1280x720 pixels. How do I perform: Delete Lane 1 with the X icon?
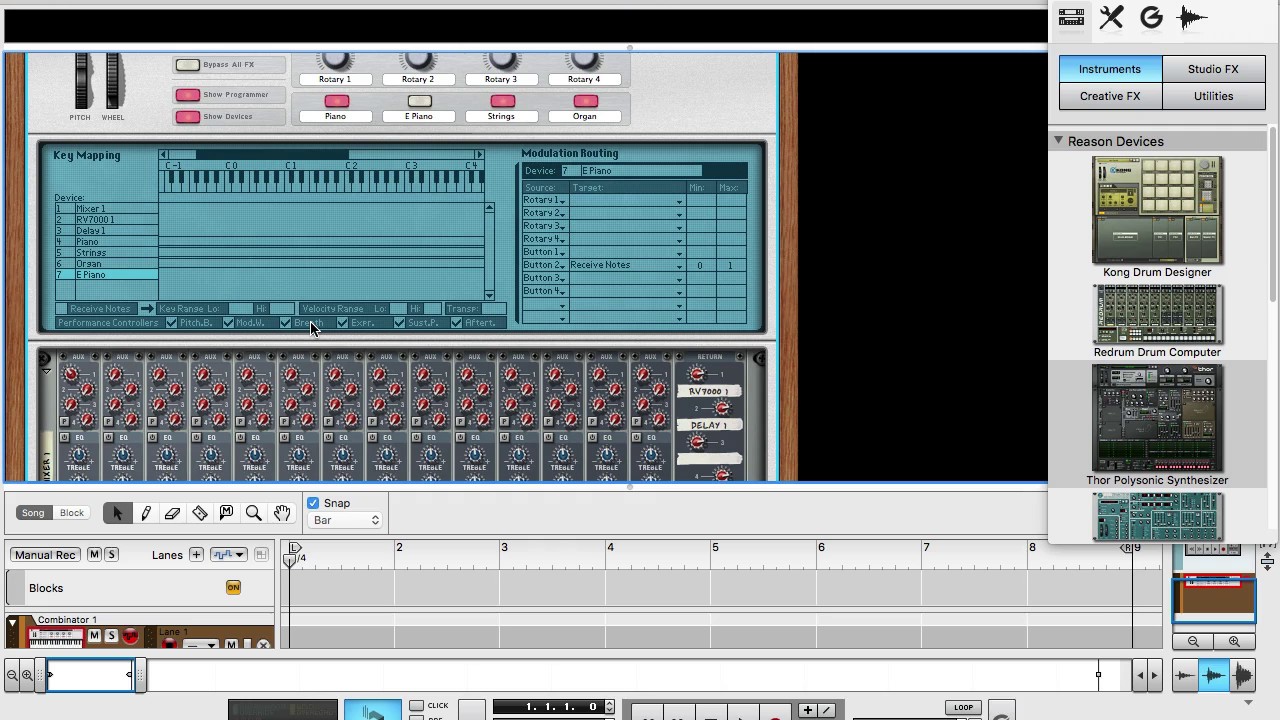263,645
